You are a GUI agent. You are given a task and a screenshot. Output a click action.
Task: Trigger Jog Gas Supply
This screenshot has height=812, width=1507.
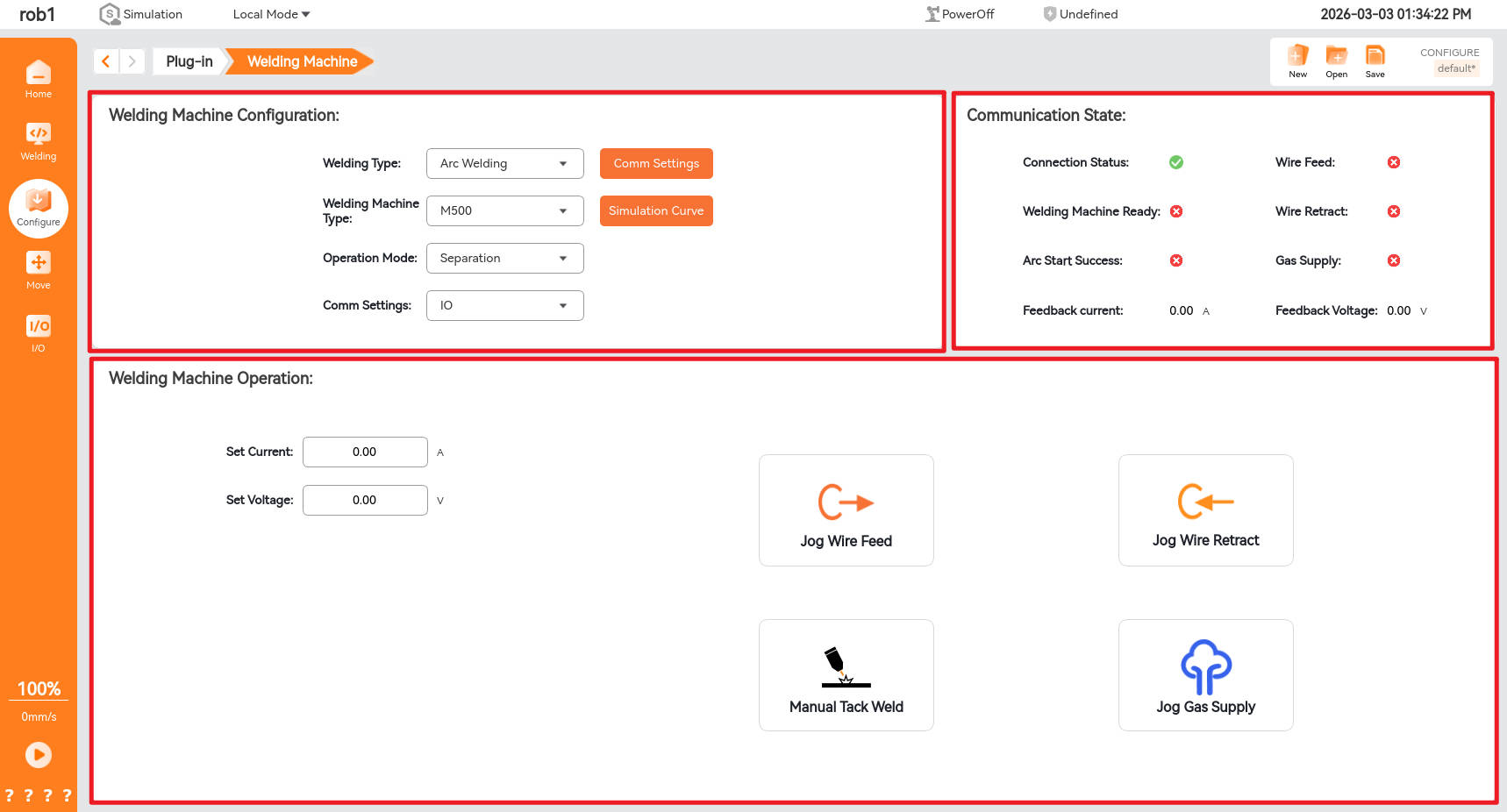[x=1205, y=675]
